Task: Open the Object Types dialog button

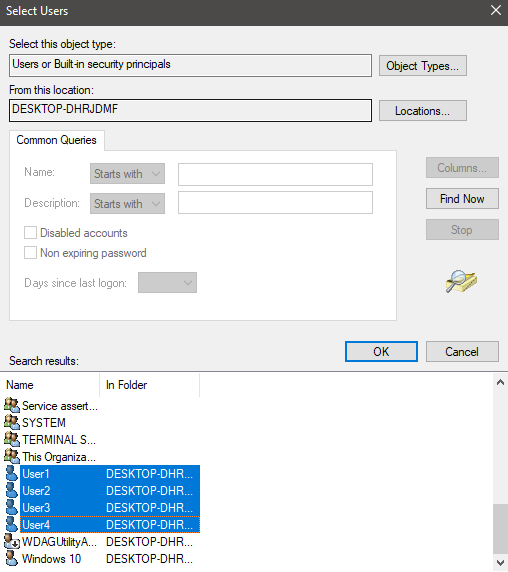Action: click(423, 66)
